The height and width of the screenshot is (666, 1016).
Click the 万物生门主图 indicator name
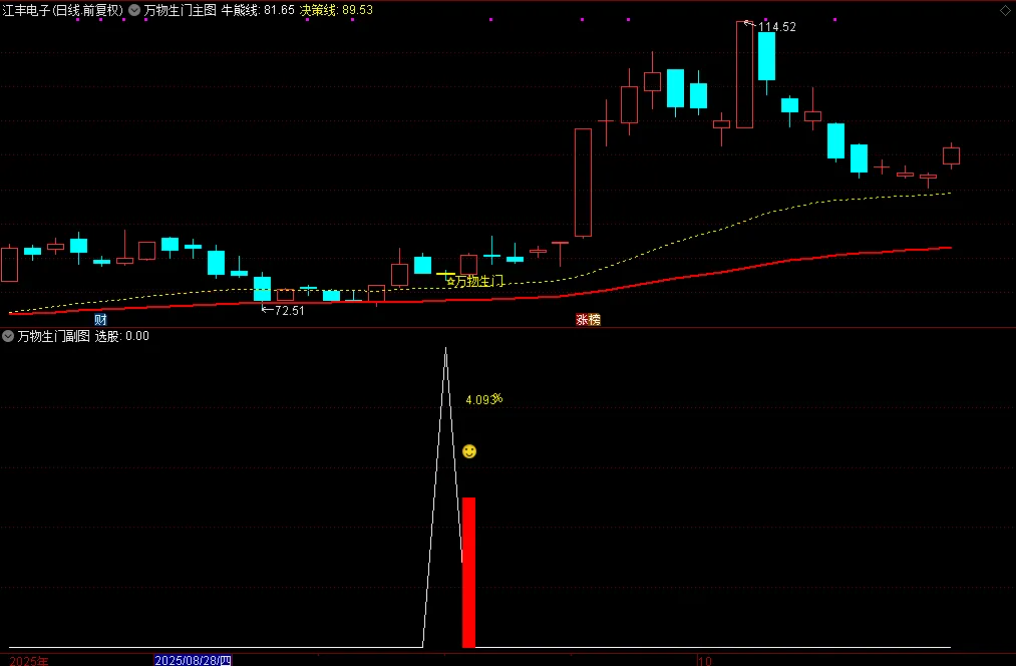coord(180,10)
